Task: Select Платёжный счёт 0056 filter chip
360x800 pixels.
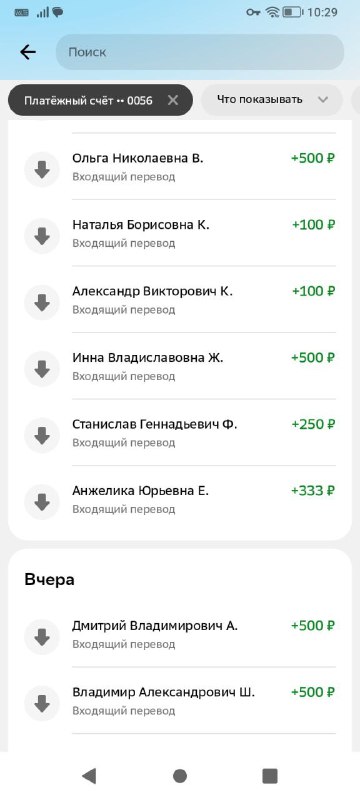Action: click(88, 100)
